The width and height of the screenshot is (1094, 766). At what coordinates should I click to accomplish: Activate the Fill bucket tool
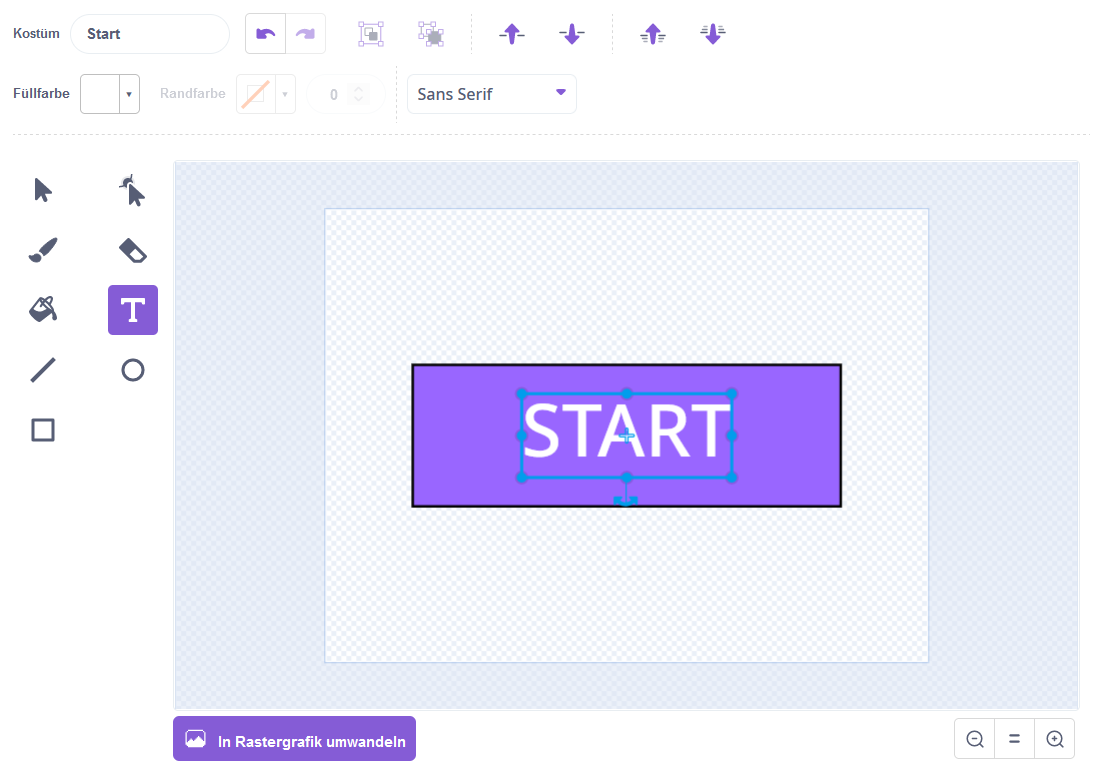(43, 310)
